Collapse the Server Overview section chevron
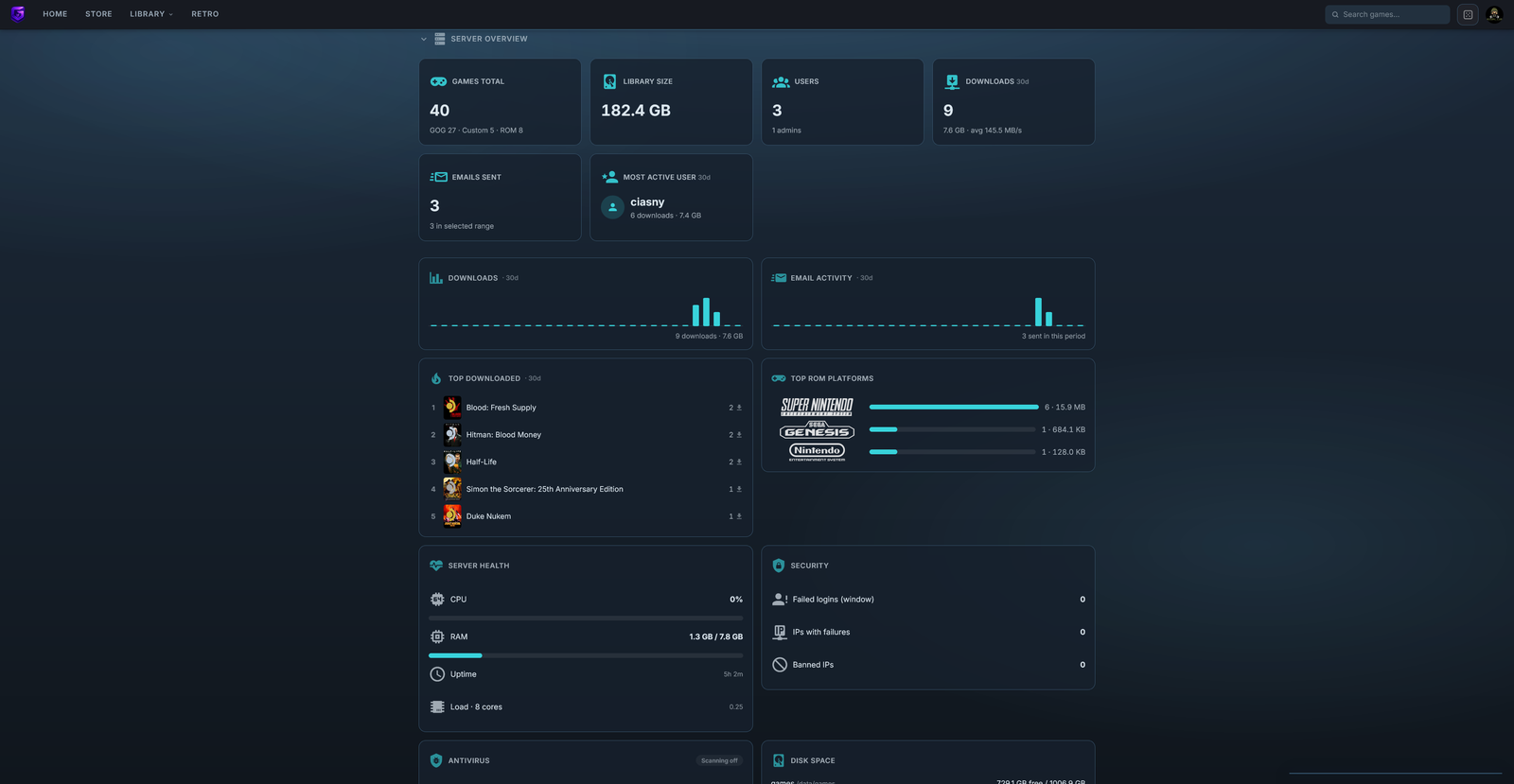The height and width of the screenshot is (784, 1514). tap(424, 39)
